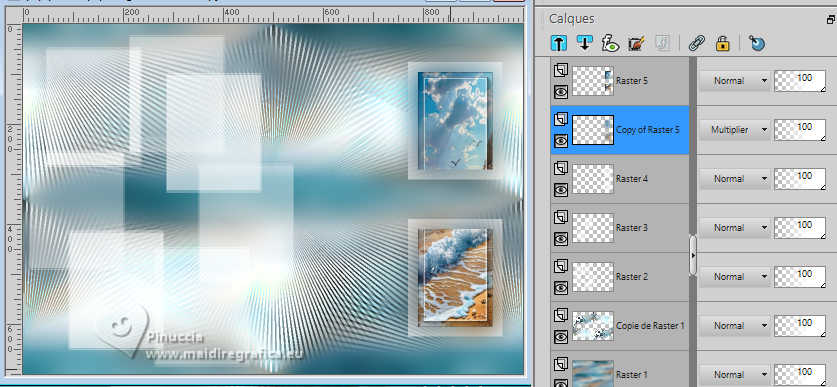The width and height of the screenshot is (837, 387).
Task: Toggle visibility of Copy of Raster 5
Action: click(560, 141)
